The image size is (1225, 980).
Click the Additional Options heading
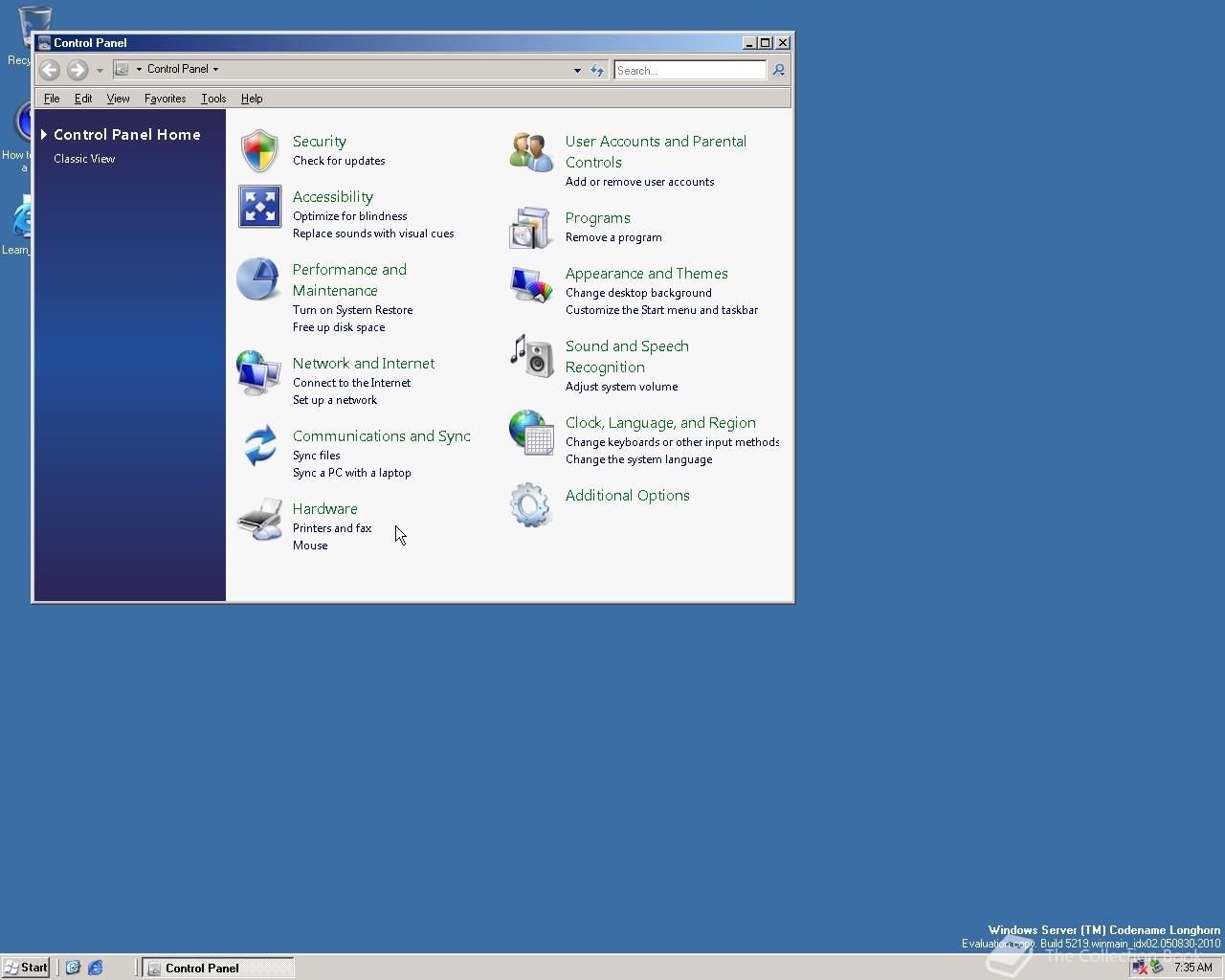coord(627,496)
